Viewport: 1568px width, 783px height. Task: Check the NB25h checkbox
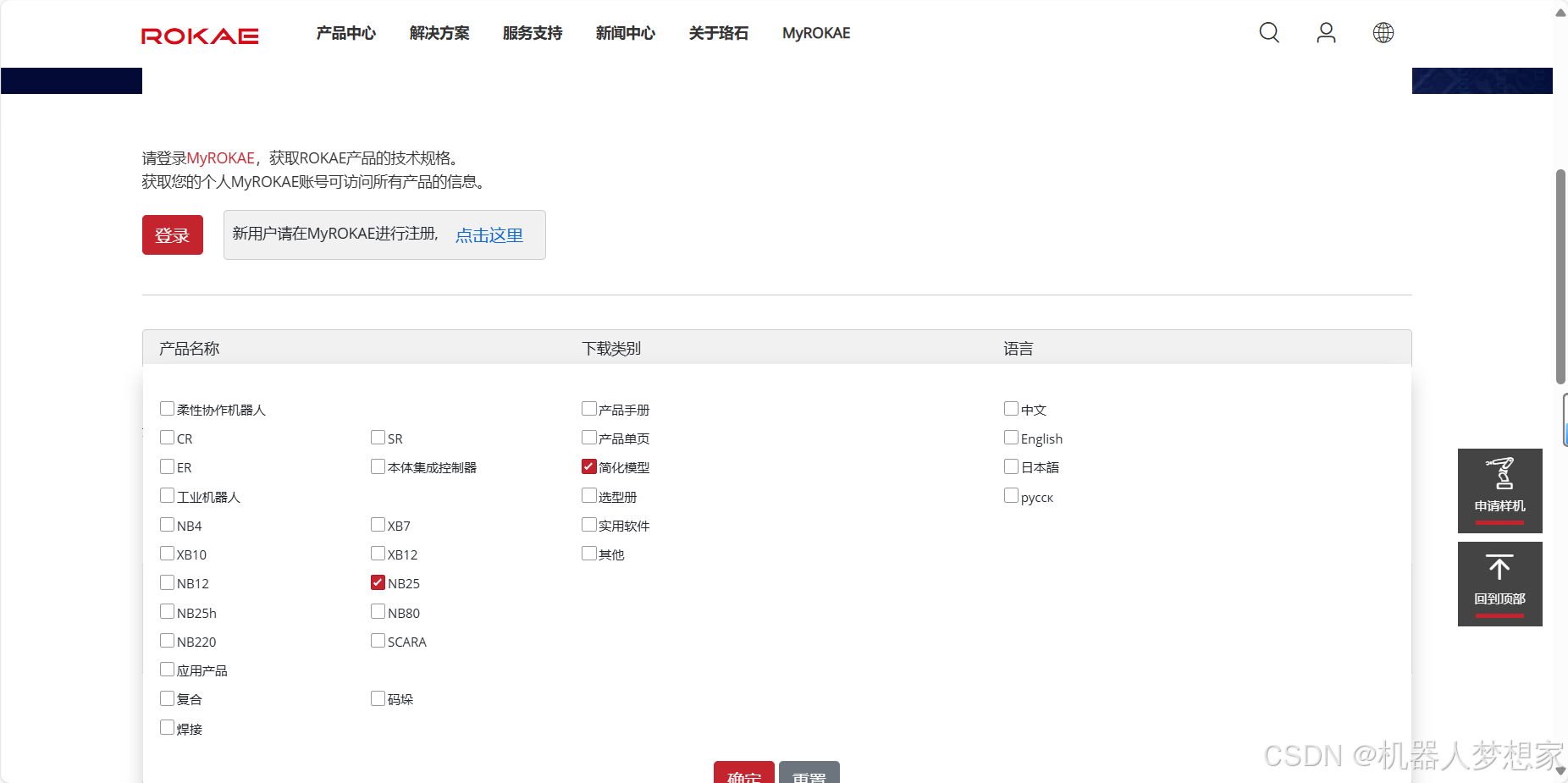(167, 612)
